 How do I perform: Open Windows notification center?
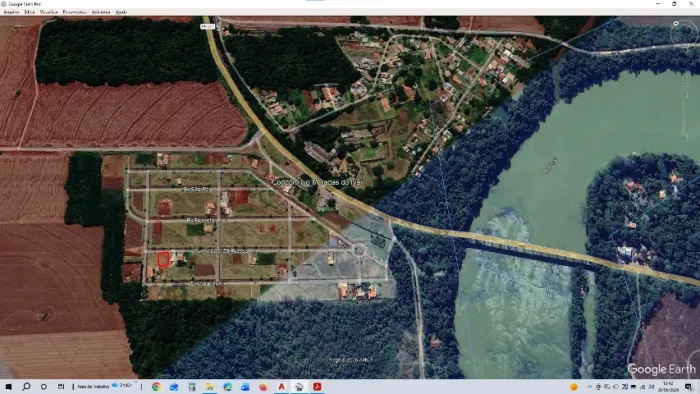coord(689,386)
